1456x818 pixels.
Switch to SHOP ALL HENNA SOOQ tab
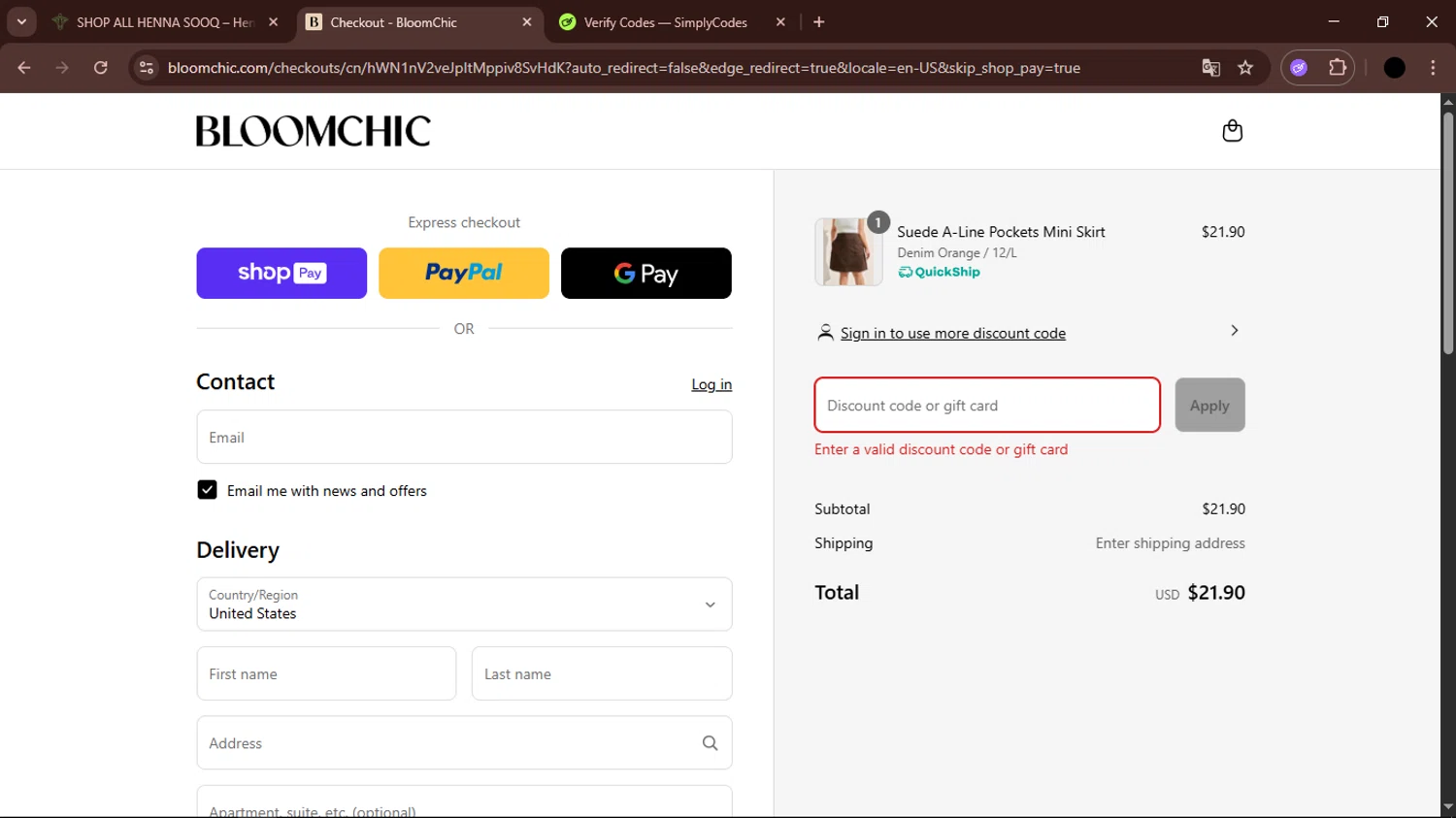[164, 22]
